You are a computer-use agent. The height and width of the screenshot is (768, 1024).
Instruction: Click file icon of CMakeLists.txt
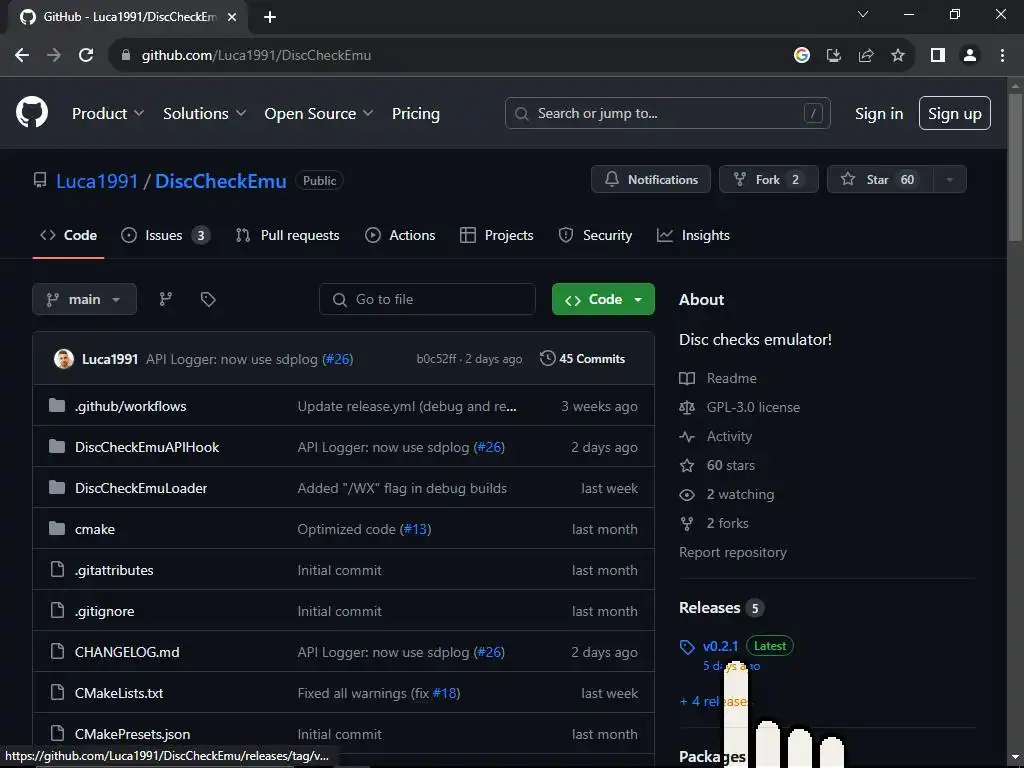(57, 692)
